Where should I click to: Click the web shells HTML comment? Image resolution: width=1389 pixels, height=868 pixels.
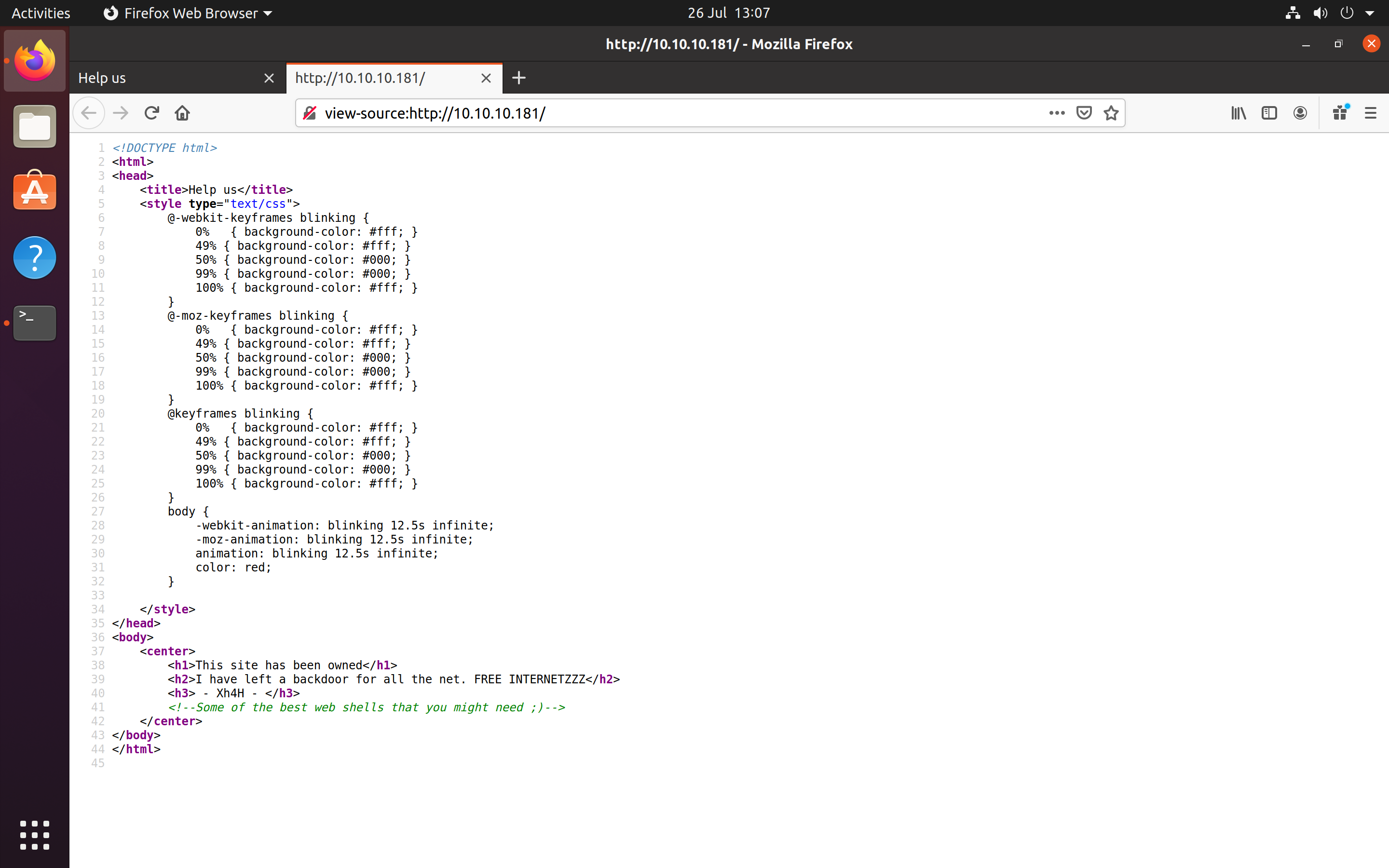pyautogui.click(x=367, y=707)
